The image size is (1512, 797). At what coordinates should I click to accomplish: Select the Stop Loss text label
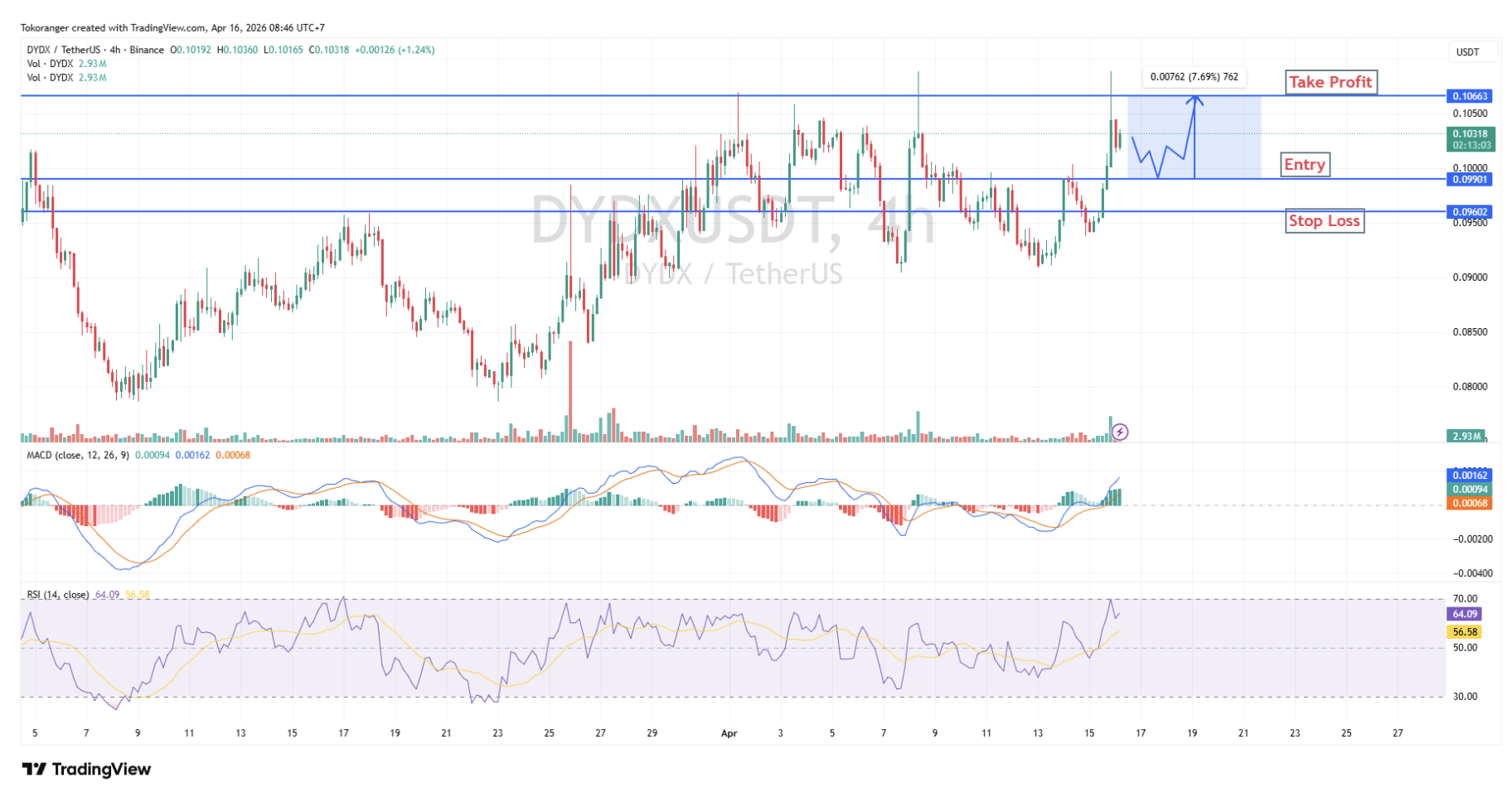point(1324,221)
